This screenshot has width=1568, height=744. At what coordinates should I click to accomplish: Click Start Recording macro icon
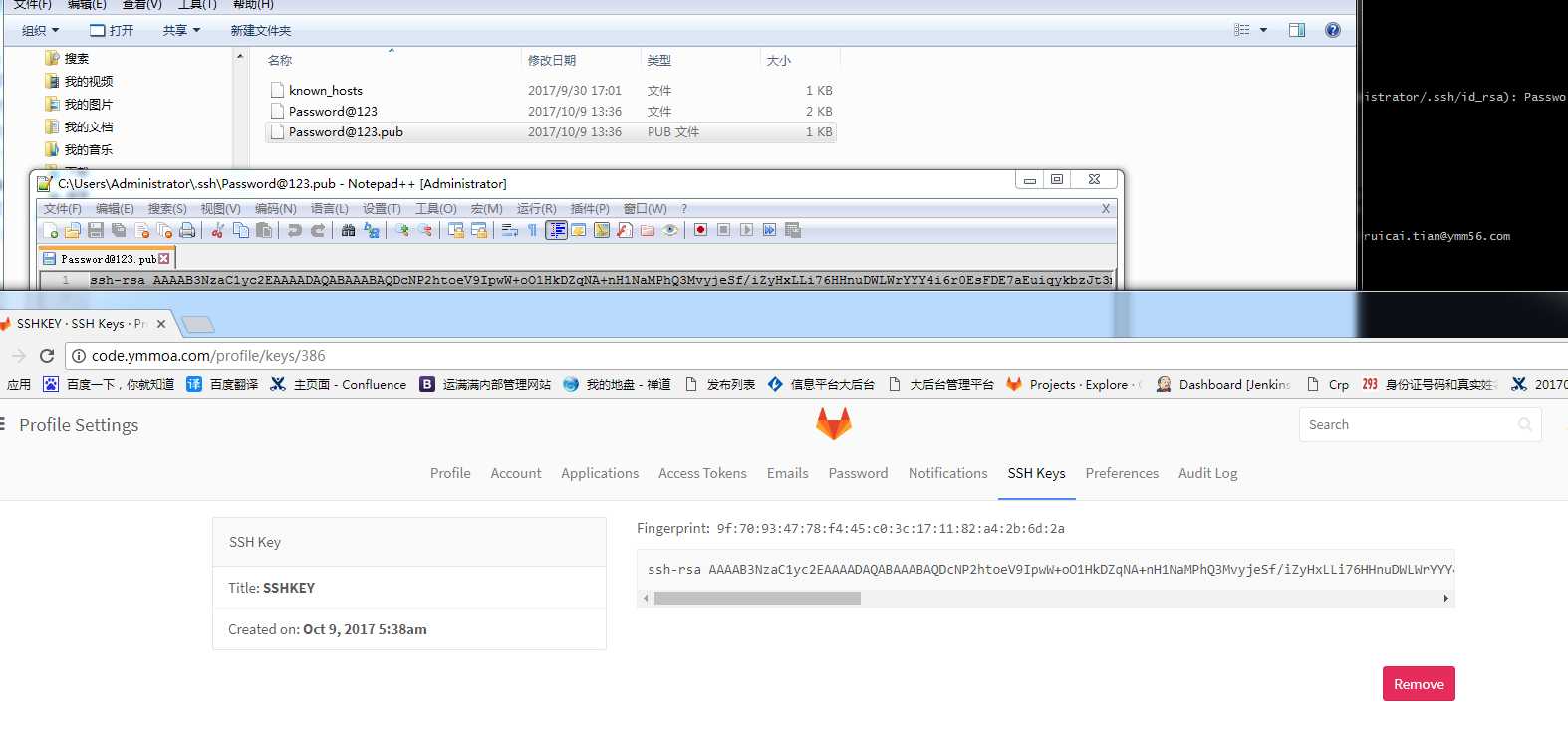pyautogui.click(x=700, y=230)
